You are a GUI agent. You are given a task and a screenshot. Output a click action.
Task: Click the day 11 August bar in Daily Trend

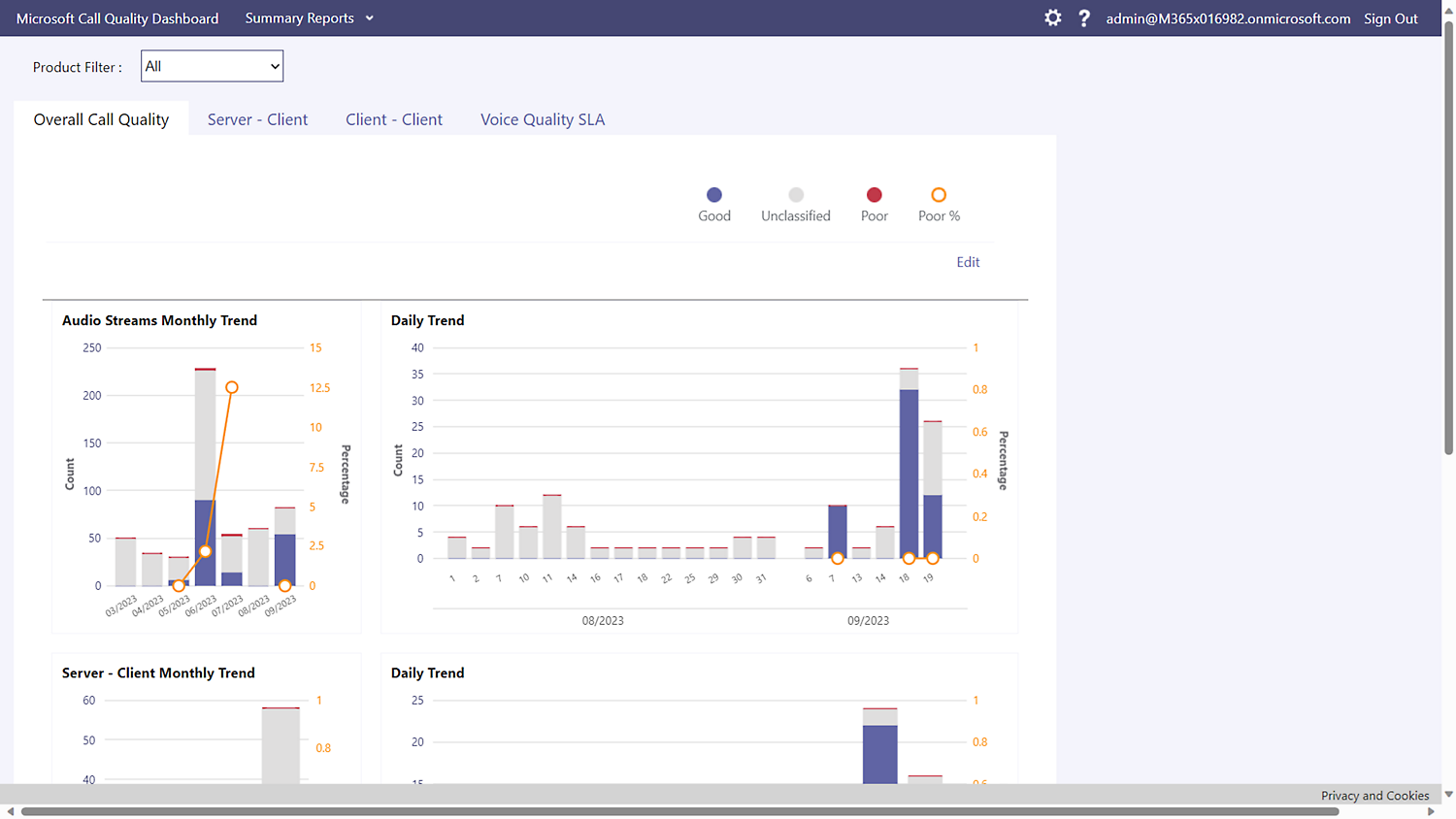point(551,527)
